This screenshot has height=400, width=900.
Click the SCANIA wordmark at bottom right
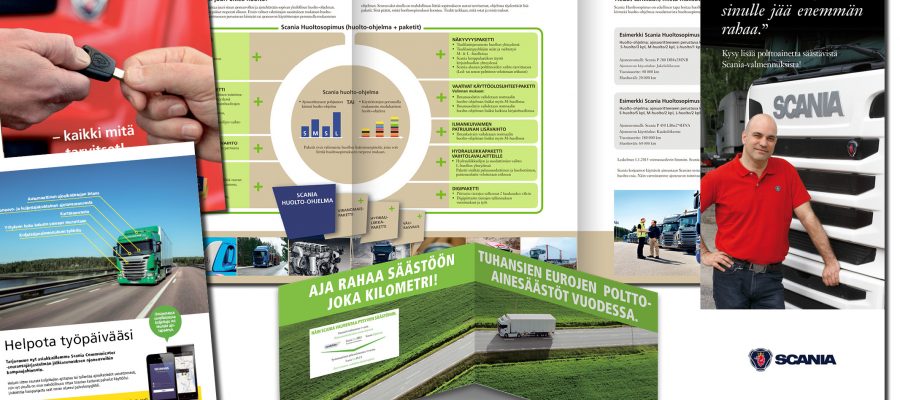(805, 360)
